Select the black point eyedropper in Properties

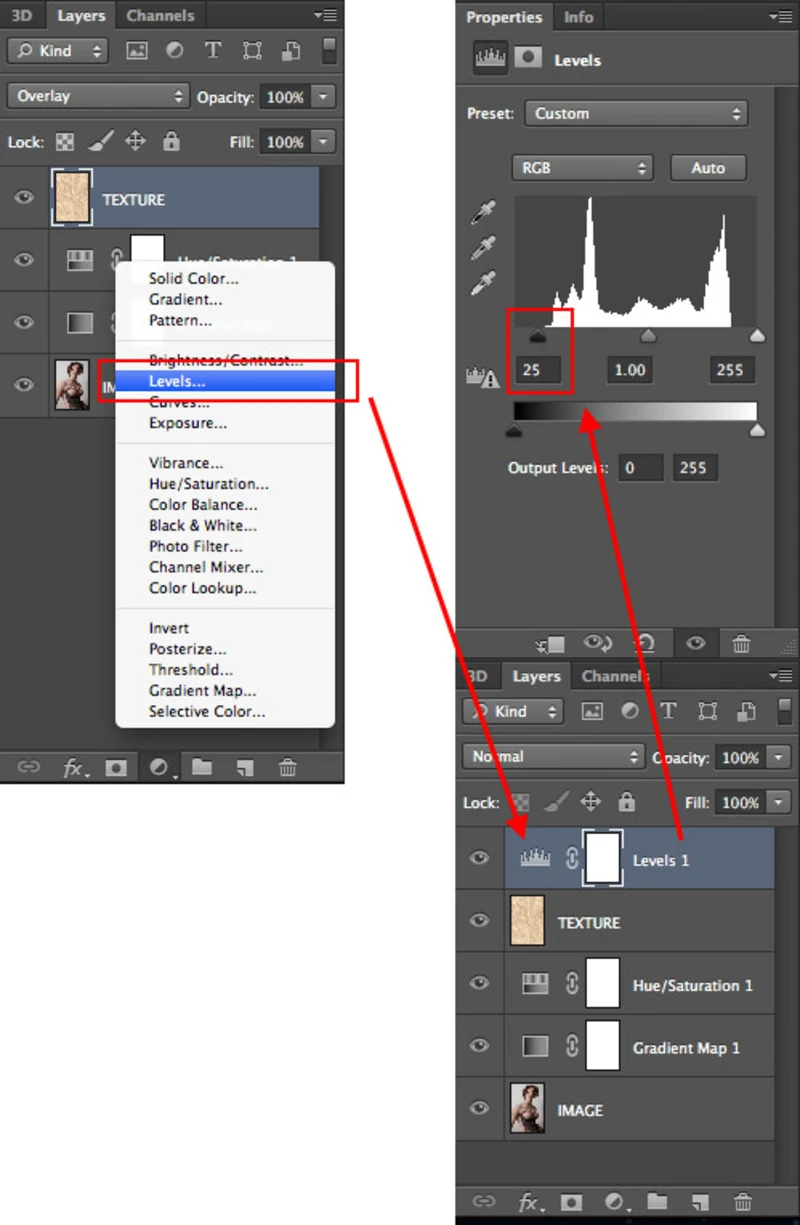(484, 213)
